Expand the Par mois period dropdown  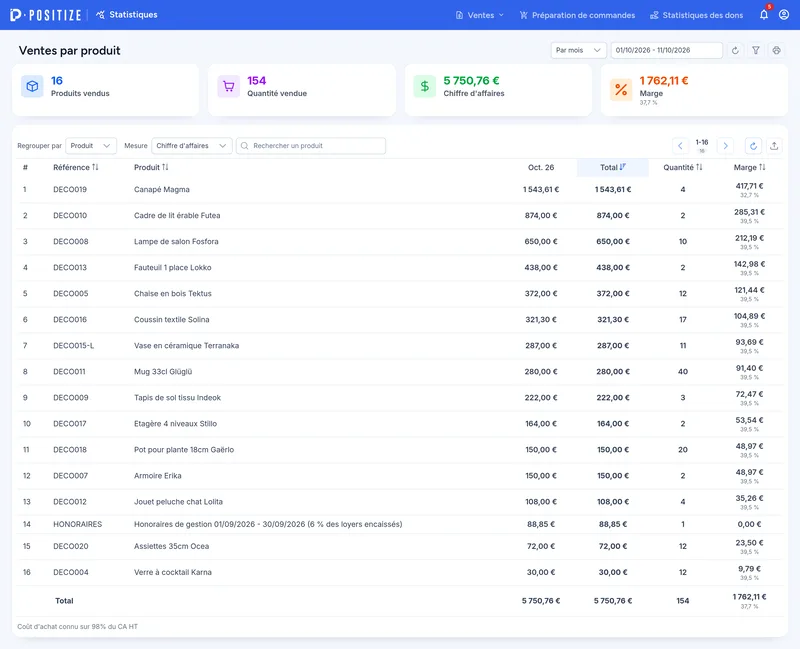tap(579, 50)
